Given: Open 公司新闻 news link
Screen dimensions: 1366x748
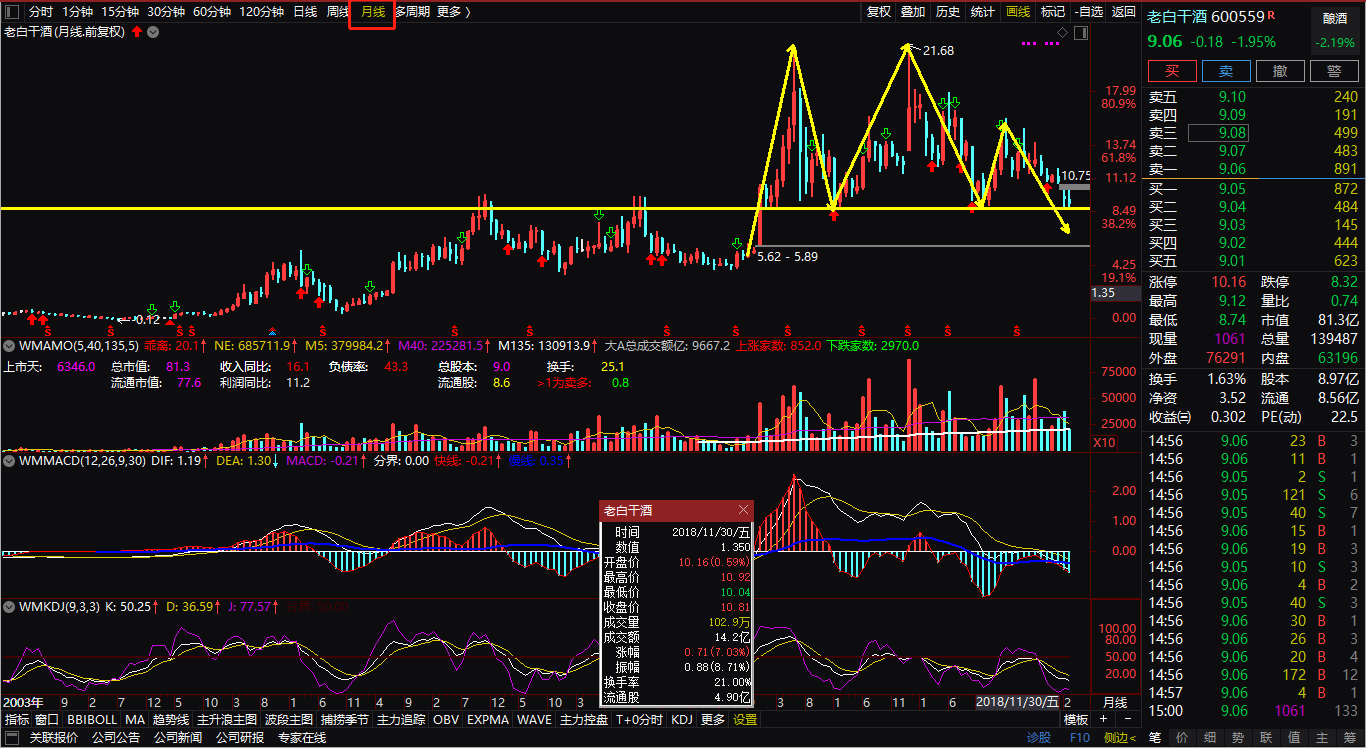Looking at the screenshot, I should 178,738.
